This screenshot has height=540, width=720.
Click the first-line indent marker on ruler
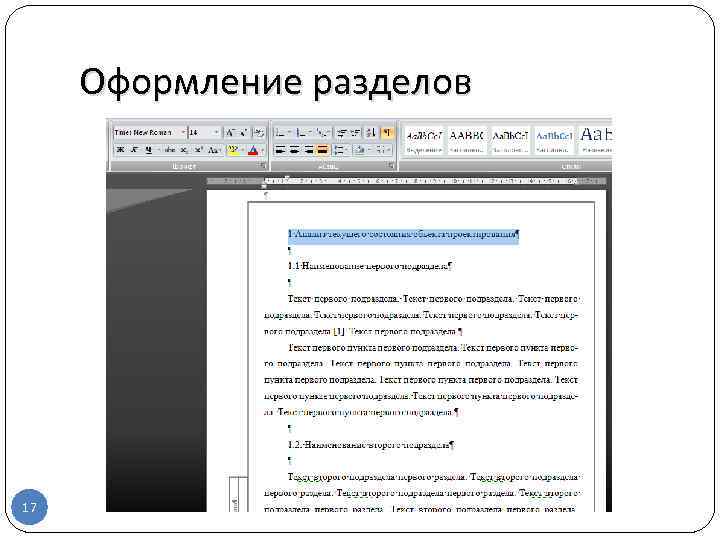(x=287, y=177)
